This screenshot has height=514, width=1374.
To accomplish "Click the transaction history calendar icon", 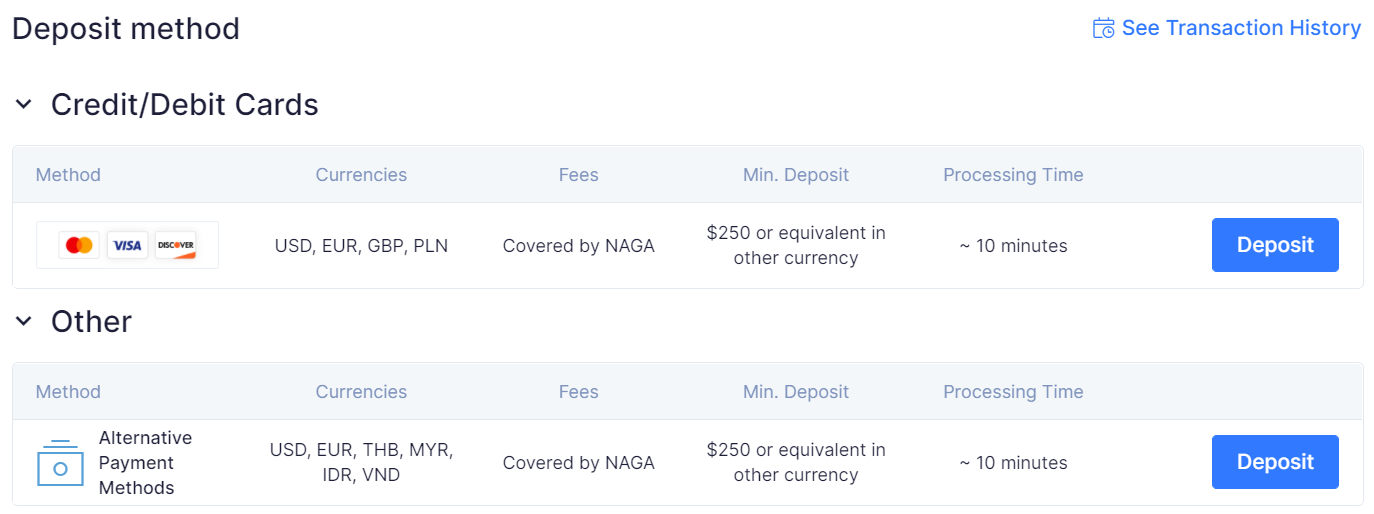I will (1104, 28).
